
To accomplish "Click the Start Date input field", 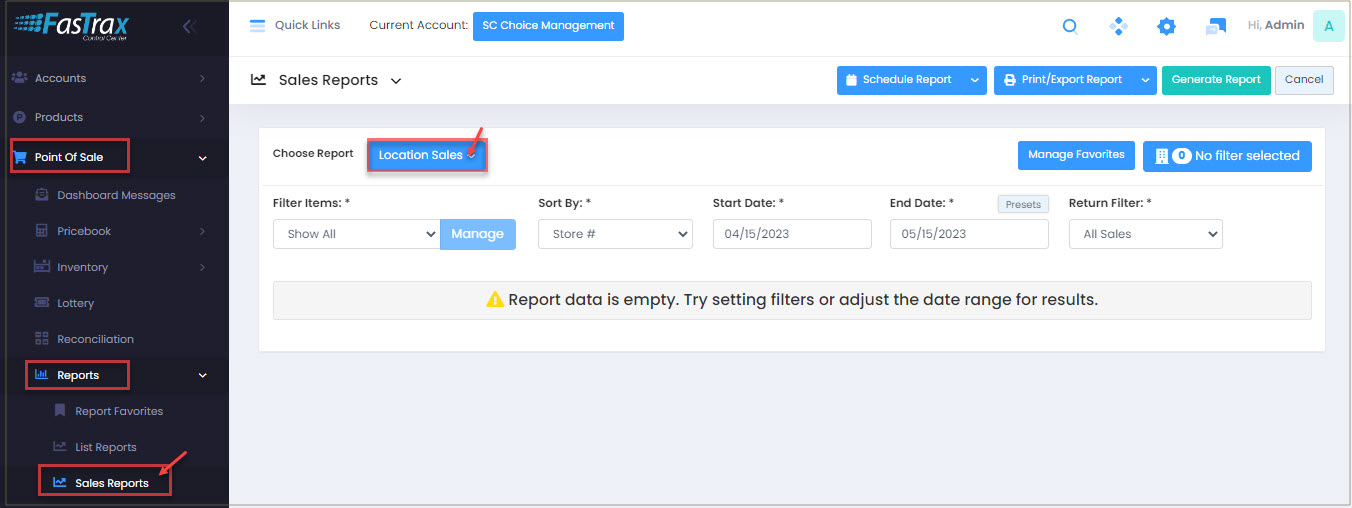I will point(792,234).
